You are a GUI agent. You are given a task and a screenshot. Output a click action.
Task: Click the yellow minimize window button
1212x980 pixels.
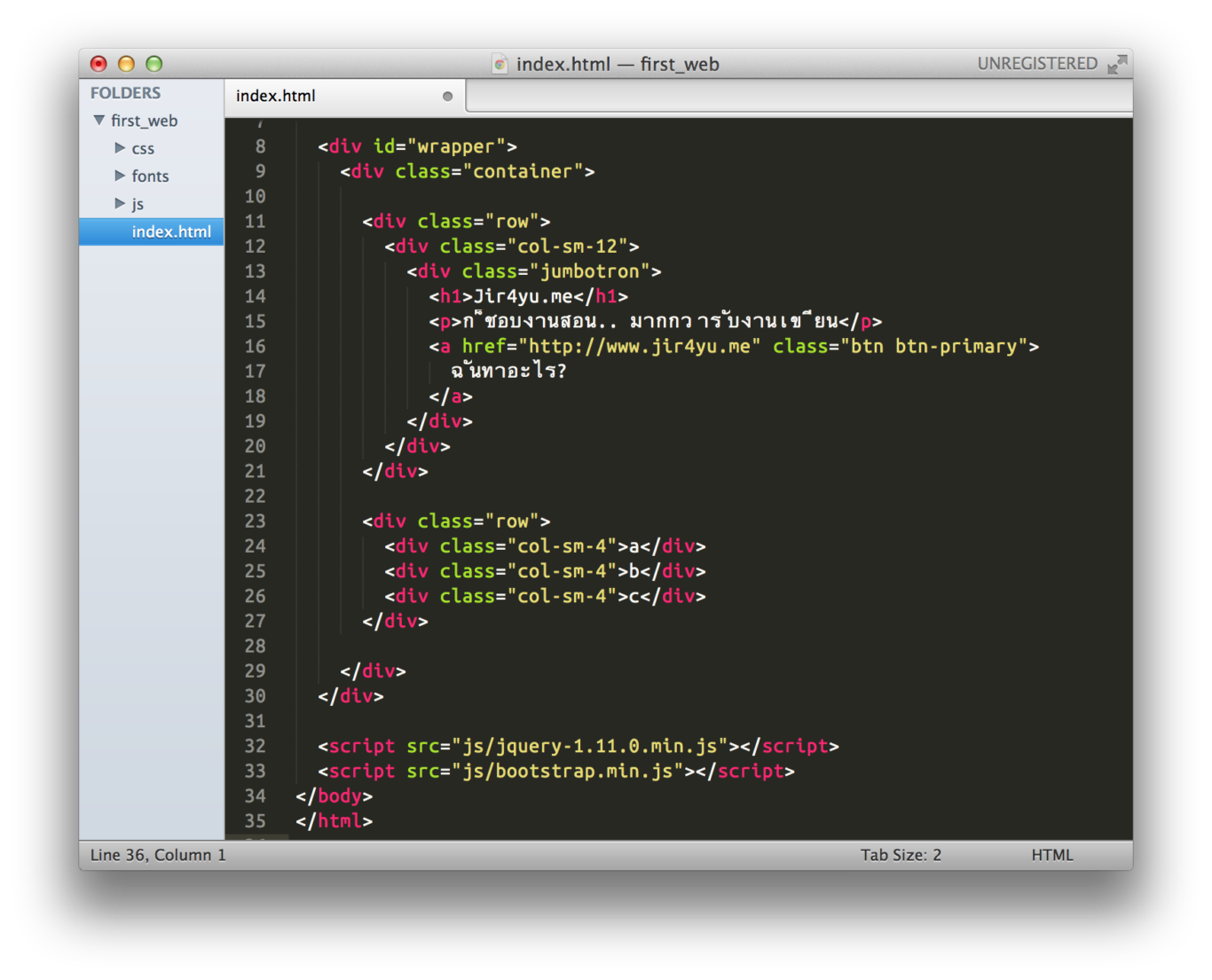pos(126,64)
